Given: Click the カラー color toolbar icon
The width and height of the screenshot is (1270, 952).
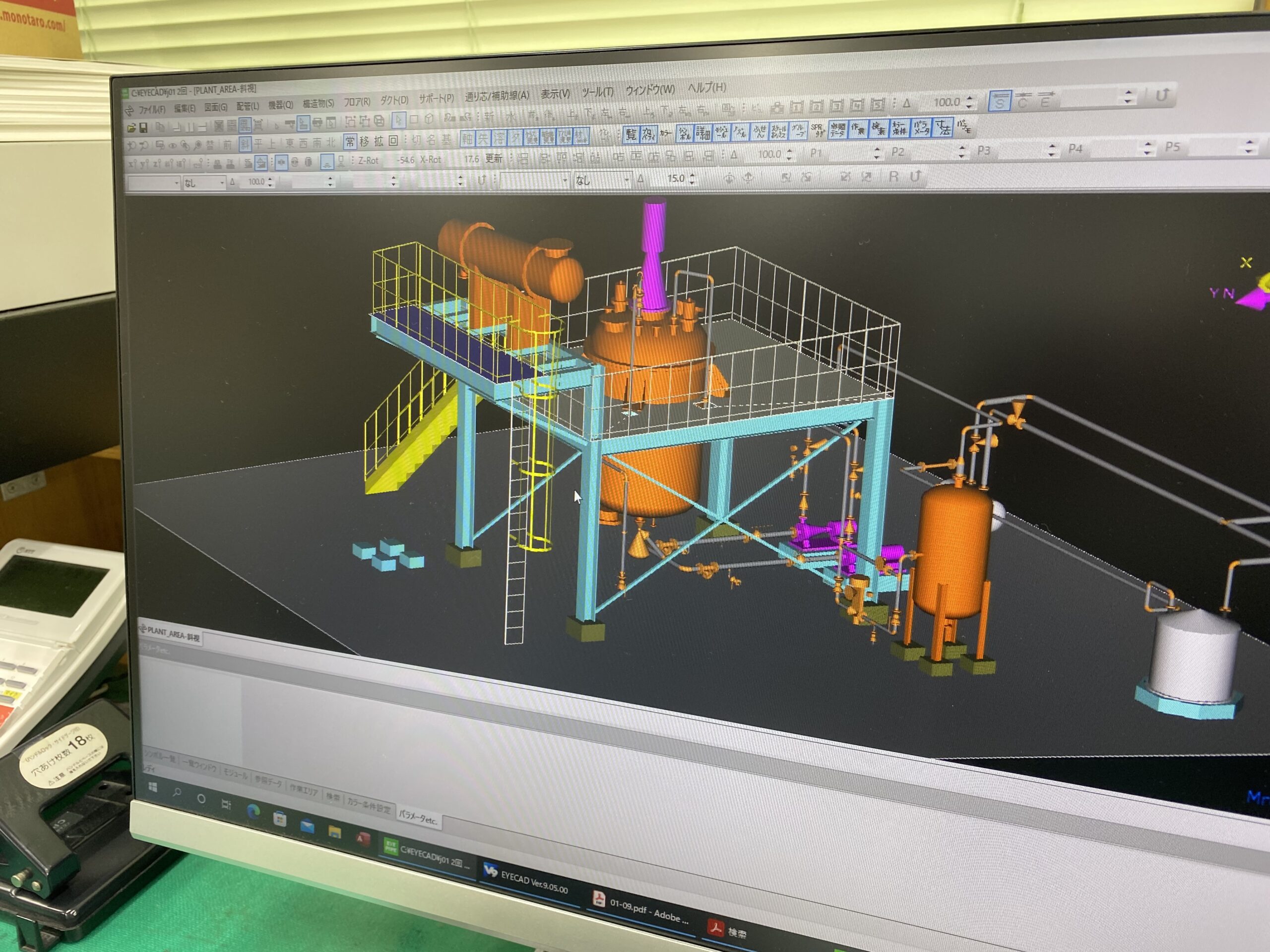Looking at the screenshot, I should tap(665, 133).
